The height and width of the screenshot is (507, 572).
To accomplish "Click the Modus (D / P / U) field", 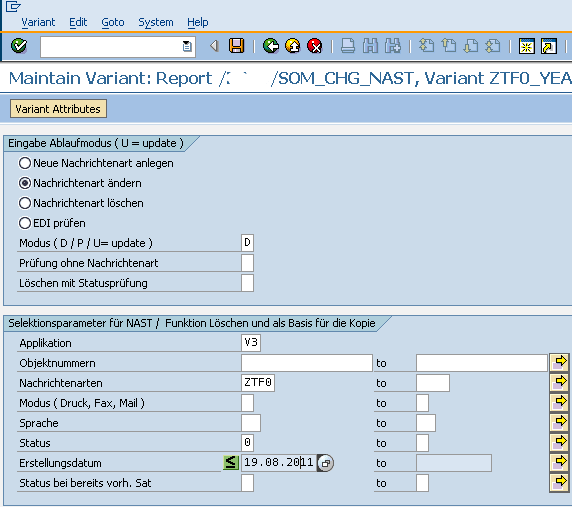I will tap(247, 243).
